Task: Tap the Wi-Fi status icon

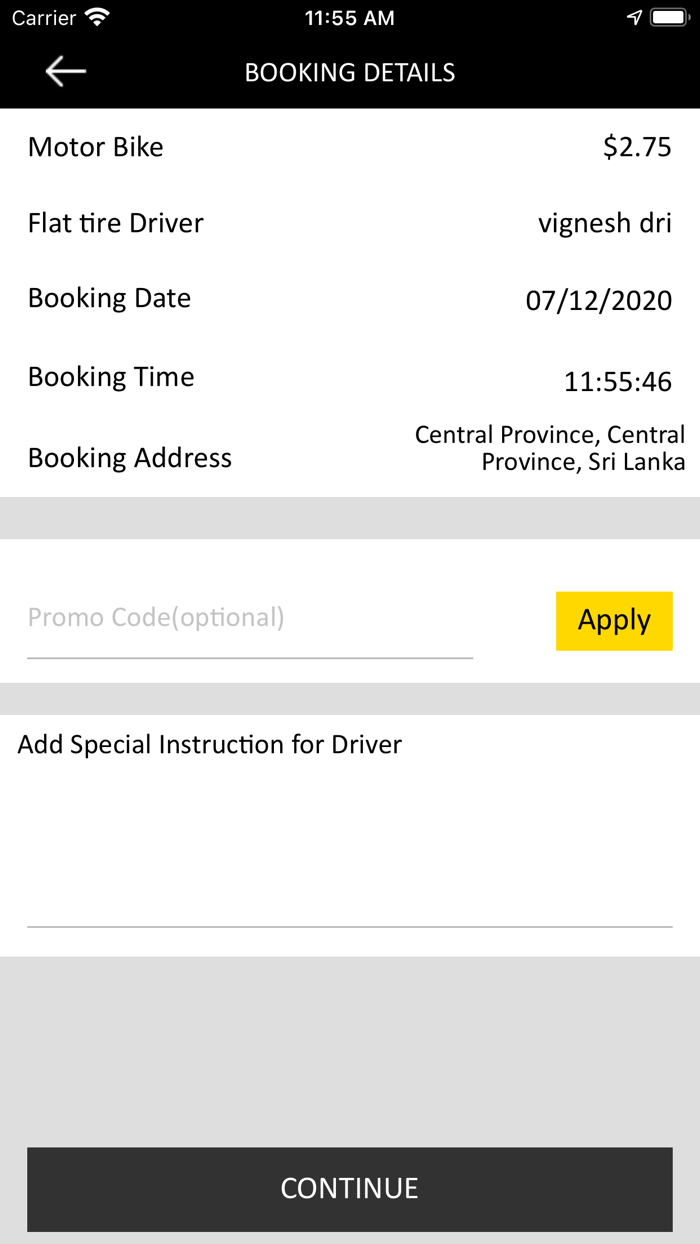Action: tap(97, 18)
